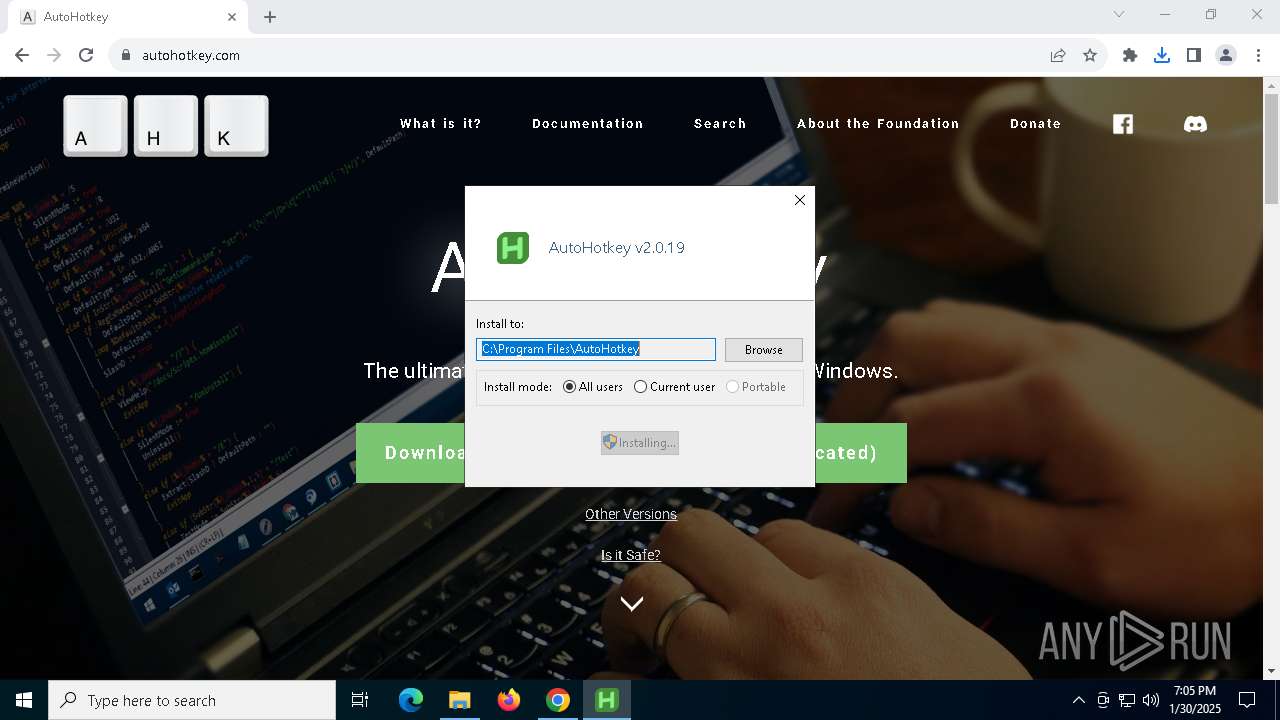Screen dimensions: 1280x720
Task: Open About the Foundation menu item
Action: point(878,124)
